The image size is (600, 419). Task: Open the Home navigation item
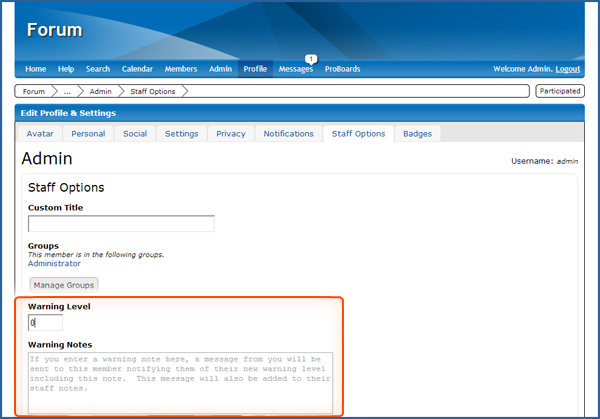36,69
